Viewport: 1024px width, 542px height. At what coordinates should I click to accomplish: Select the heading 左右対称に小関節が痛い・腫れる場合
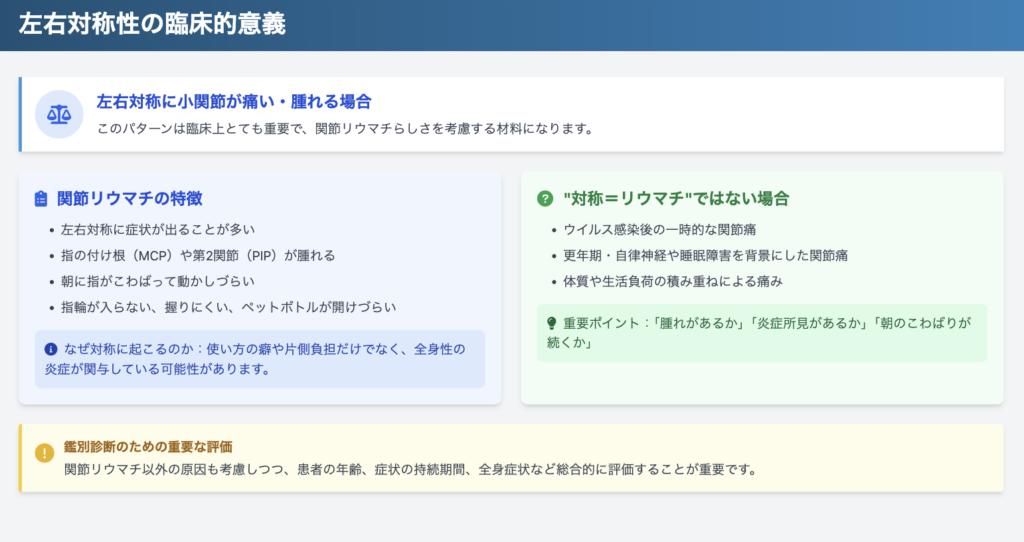[233, 102]
